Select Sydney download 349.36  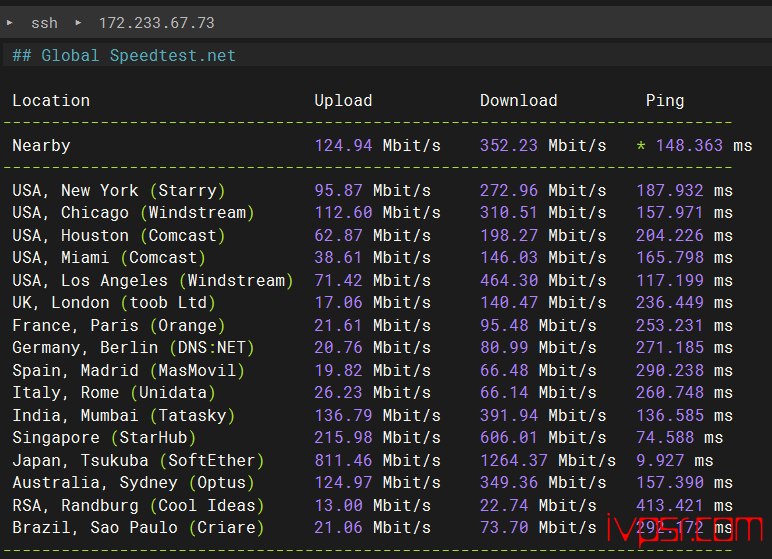[x=509, y=483]
